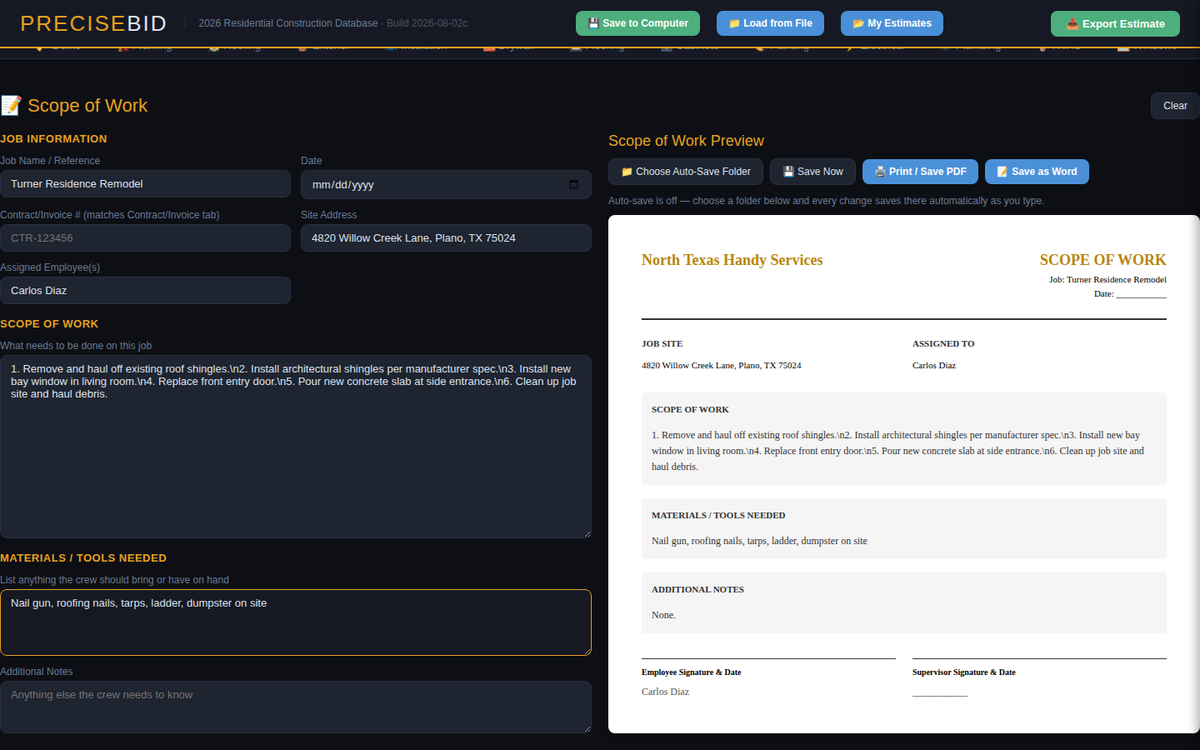The width and height of the screenshot is (1200, 750).
Task: Click the scope of work text area
Action: (x=296, y=446)
